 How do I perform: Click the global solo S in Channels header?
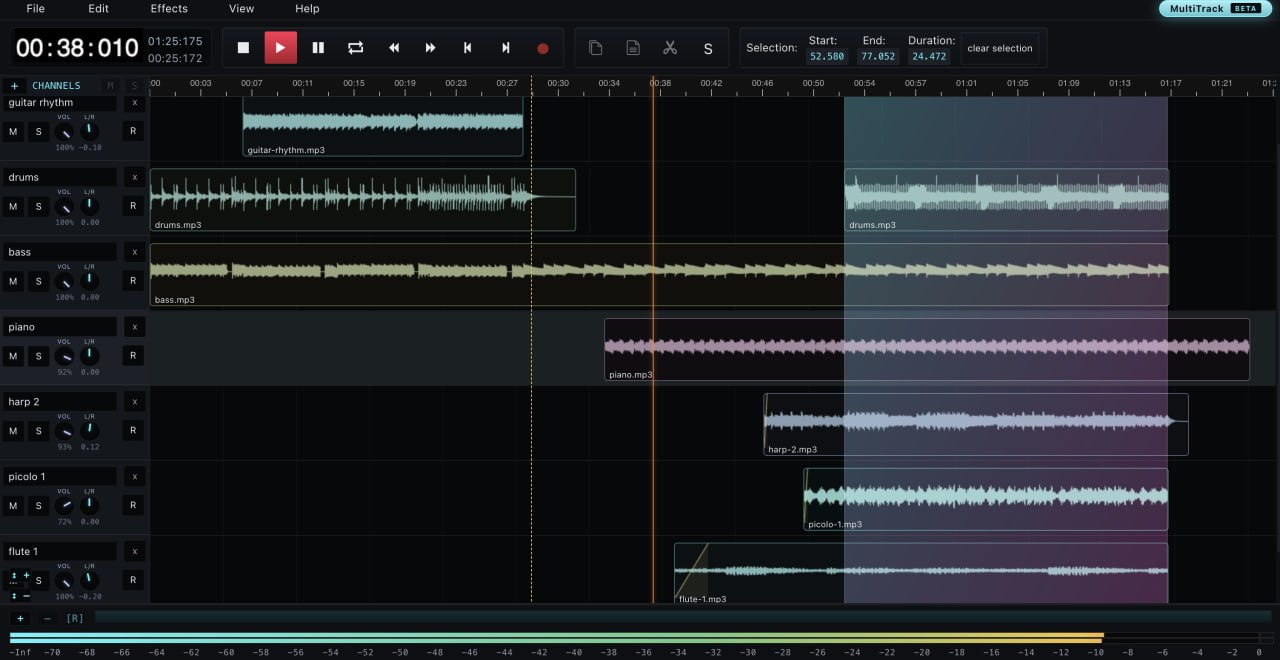pos(134,86)
